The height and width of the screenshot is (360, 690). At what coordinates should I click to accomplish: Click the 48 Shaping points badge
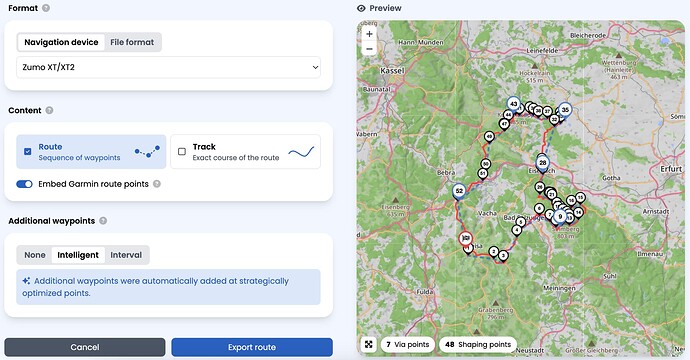click(x=478, y=344)
